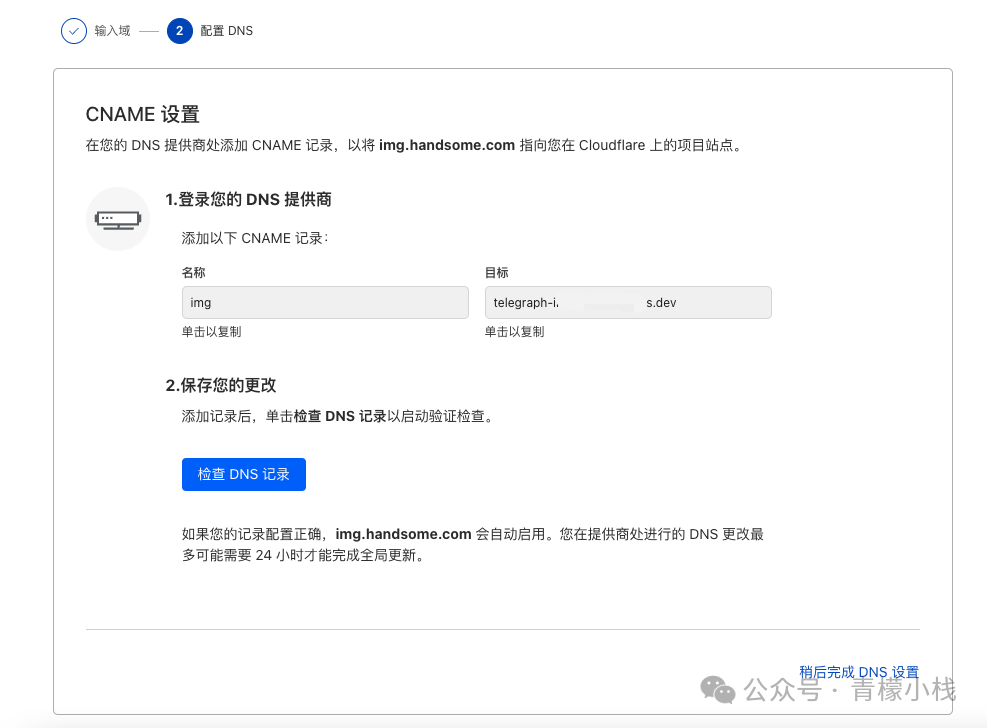Viewport: 987px width, 728px height.
Task: Click 单击以复制 hint under name field
Action: tap(212, 332)
